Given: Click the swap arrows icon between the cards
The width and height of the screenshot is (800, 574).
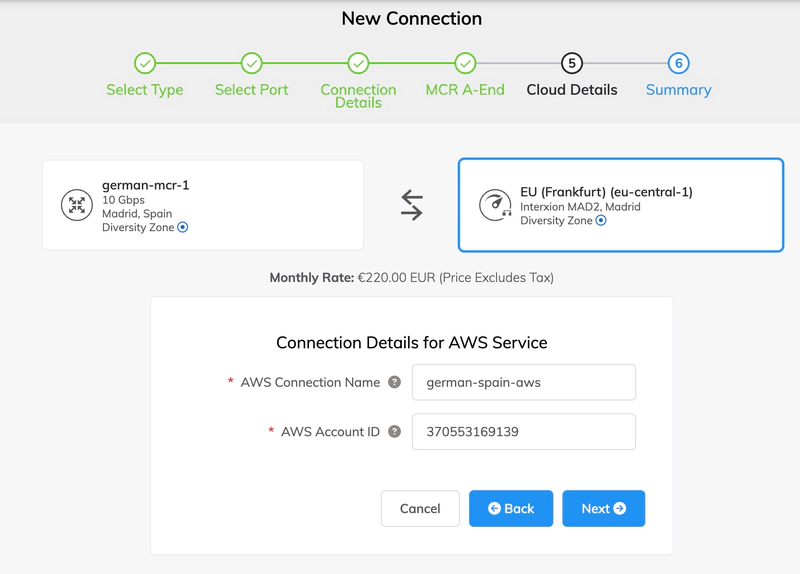Looking at the screenshot, I should click(x=412, y=205).
